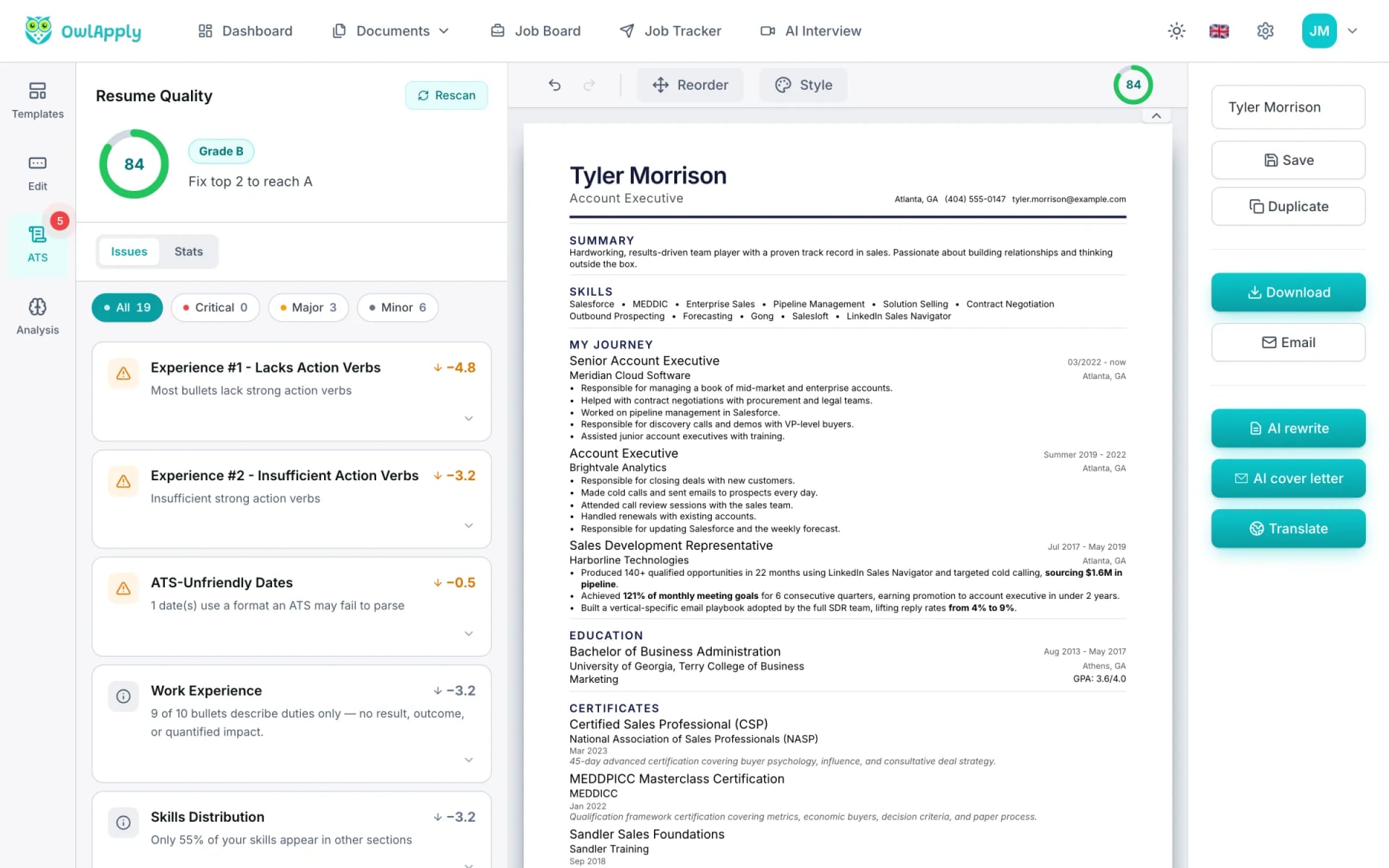This screenshot has height=868, width=1389.
Task: Click the OwlApply owl logo
Action: (x=38, y=30)
